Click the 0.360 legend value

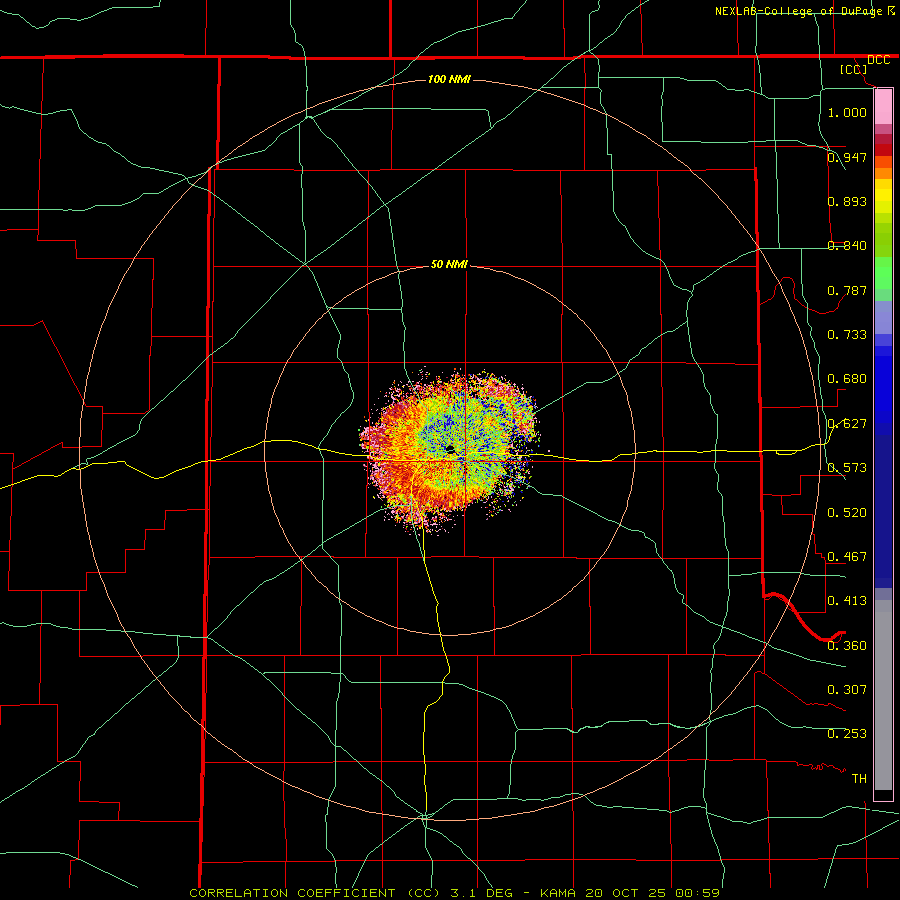tap(847, 645)
